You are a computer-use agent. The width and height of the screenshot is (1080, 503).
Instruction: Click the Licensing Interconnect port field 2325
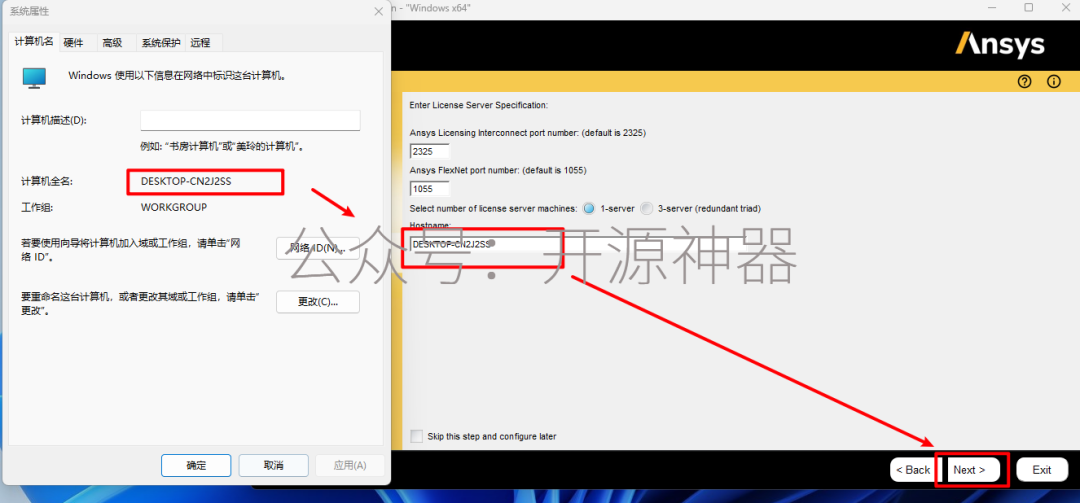tap(430, 151)
